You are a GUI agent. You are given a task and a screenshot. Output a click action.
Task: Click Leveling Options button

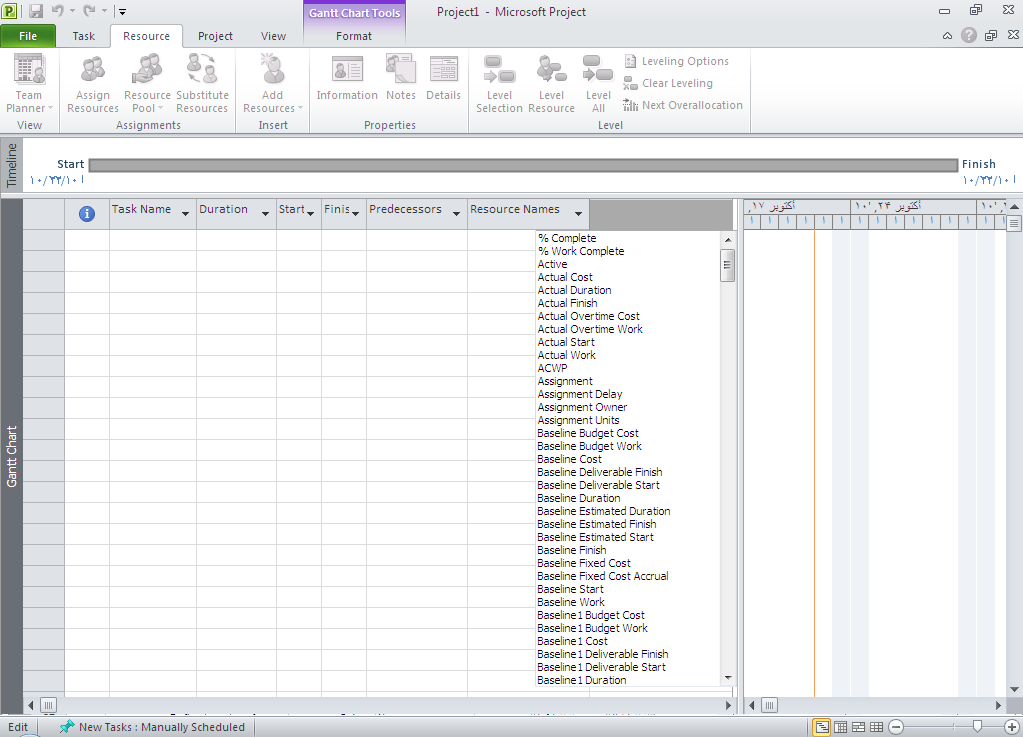click(676, 61)
